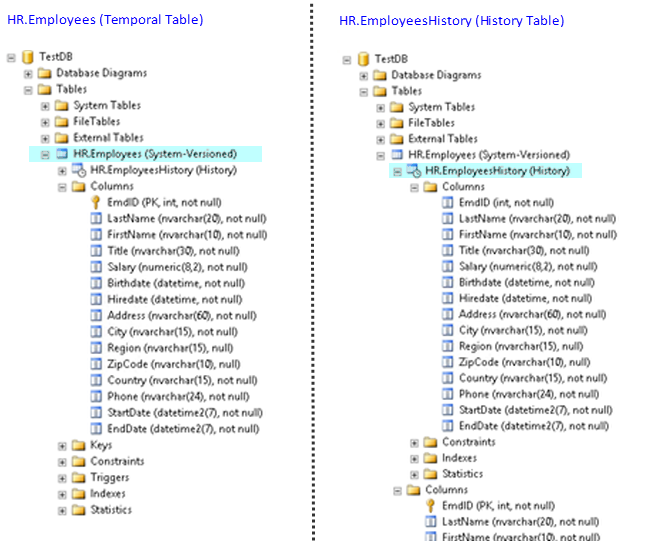Click the Salary column icon in right tree
Screen dimensions: 664x543
coord(447,266)
